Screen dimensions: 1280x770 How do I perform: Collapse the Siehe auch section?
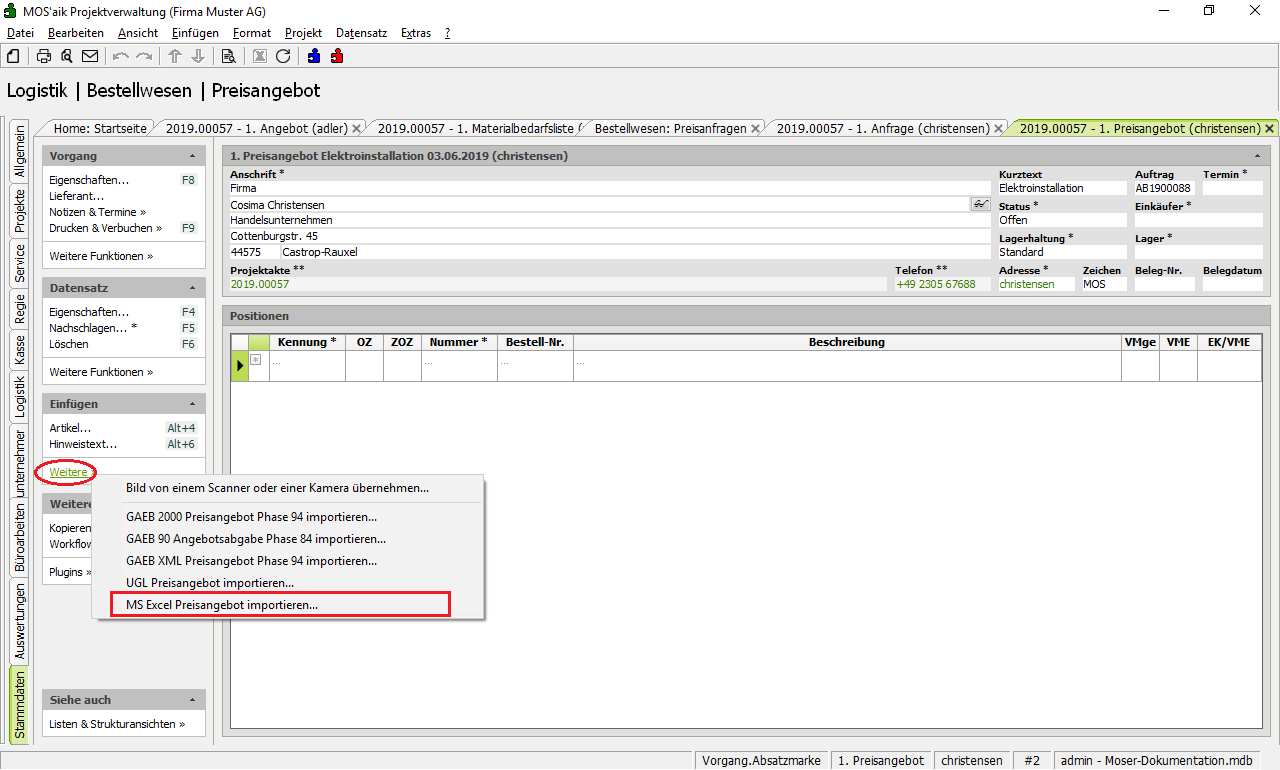[192, 700]
